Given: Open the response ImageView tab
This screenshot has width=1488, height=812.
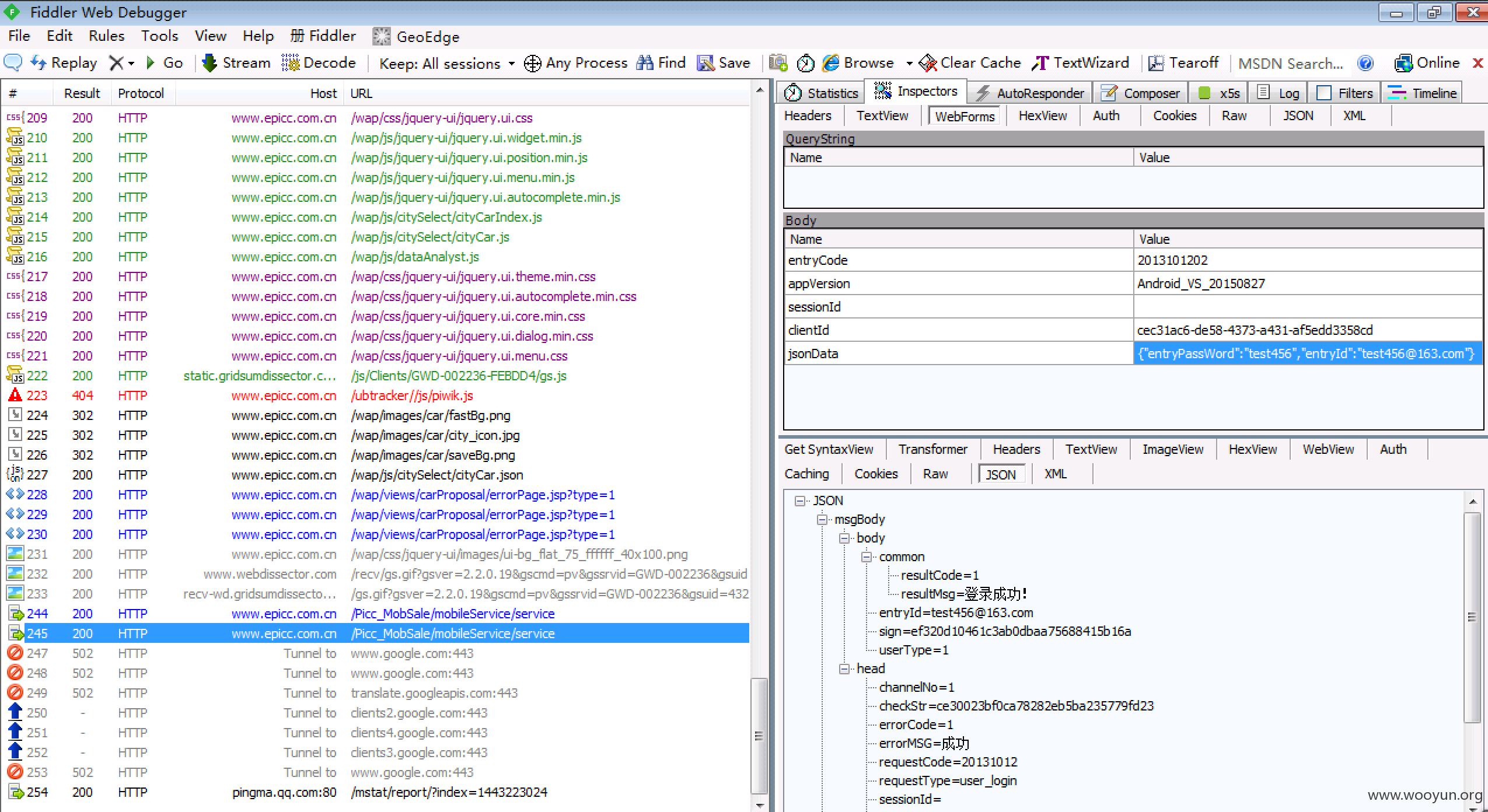Looking at the screenshot, I should 1173,449.
